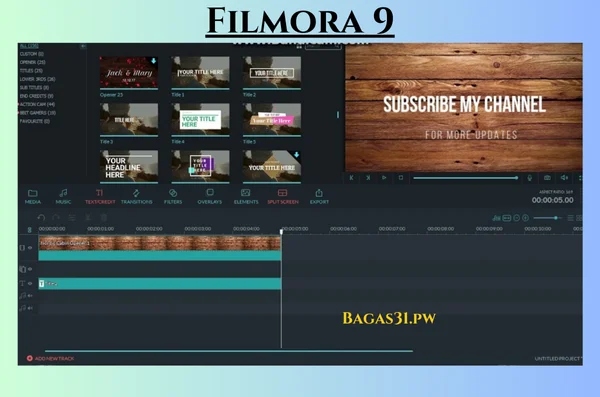Select the Title 2 thumbnail
This screenshot has height=397, width=600.
point(272,73)
